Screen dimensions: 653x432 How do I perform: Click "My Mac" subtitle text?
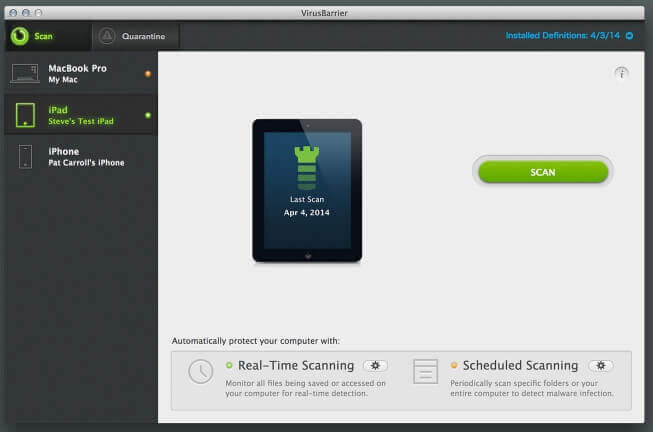pyautogui.click(x=63, y=80)
